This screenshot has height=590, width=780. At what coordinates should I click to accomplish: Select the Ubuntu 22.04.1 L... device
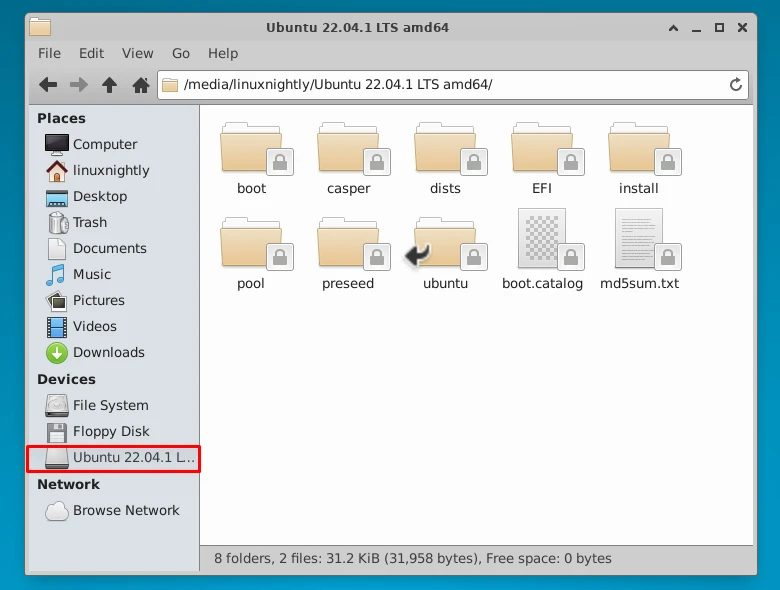coord(114,458)
